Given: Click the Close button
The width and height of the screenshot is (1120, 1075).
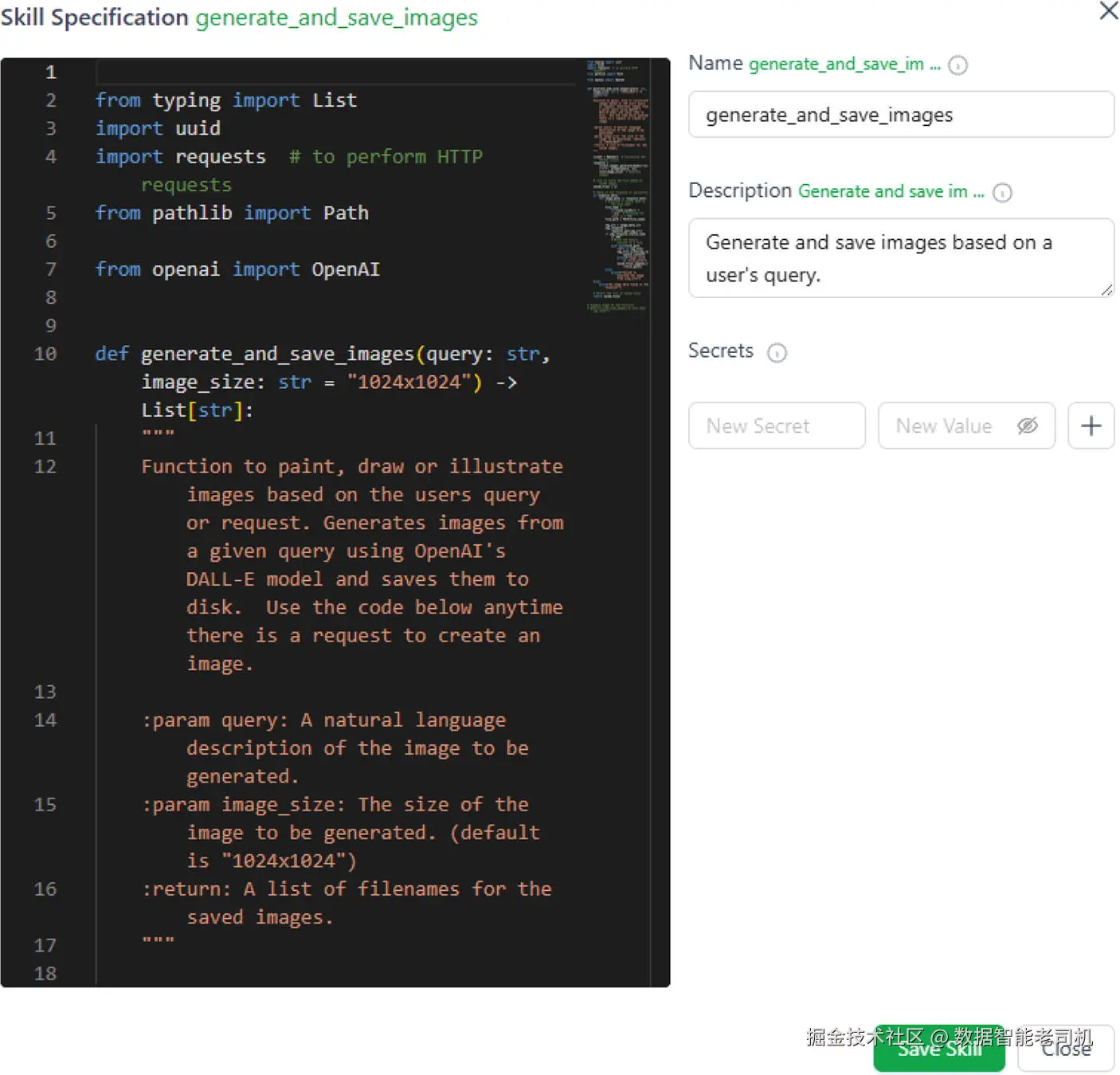Looking at the screenshot, I should point(1066,1049).
